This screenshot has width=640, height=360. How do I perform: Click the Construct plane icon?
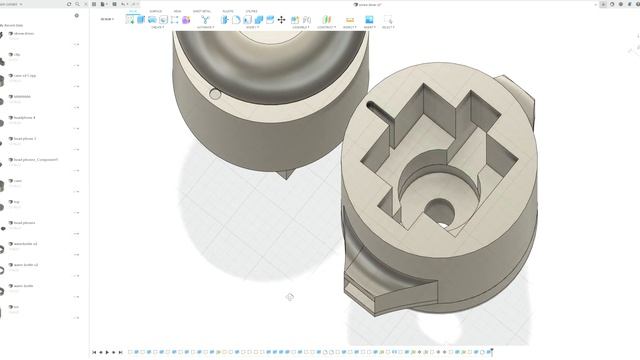point(327,20)
